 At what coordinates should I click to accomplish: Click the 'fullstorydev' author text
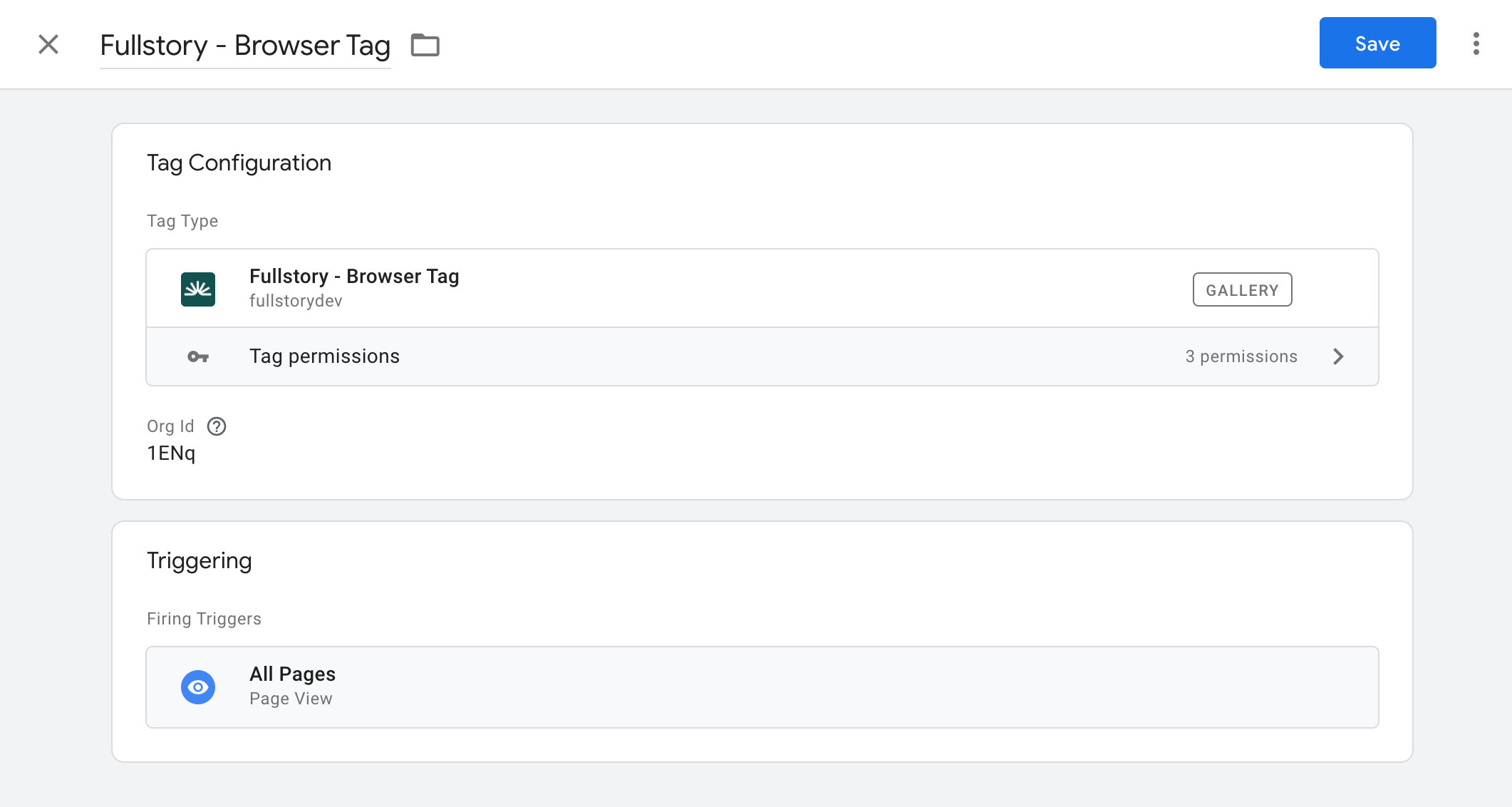(296, 301)
